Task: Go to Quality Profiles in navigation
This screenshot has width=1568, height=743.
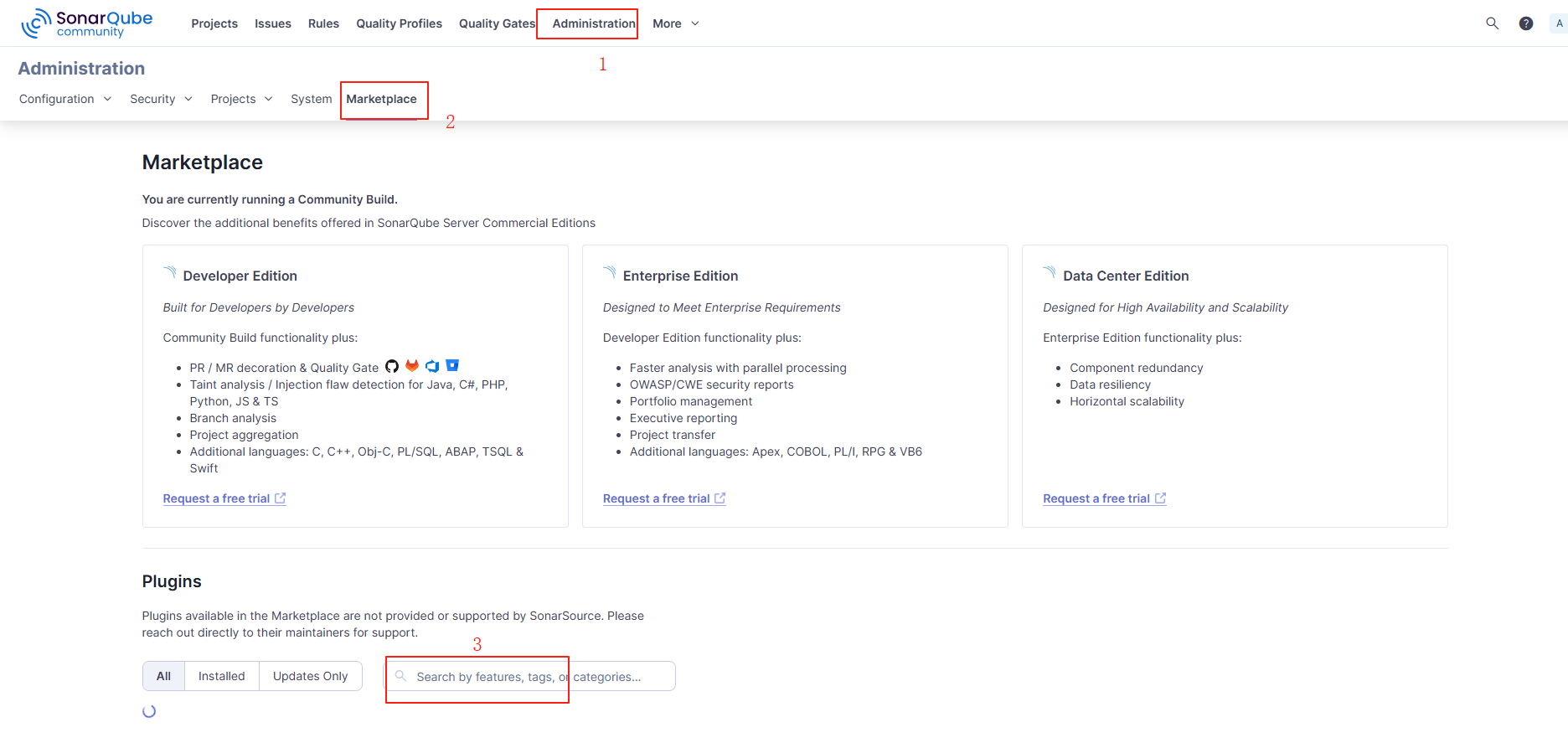Action: tap(399, 23)
